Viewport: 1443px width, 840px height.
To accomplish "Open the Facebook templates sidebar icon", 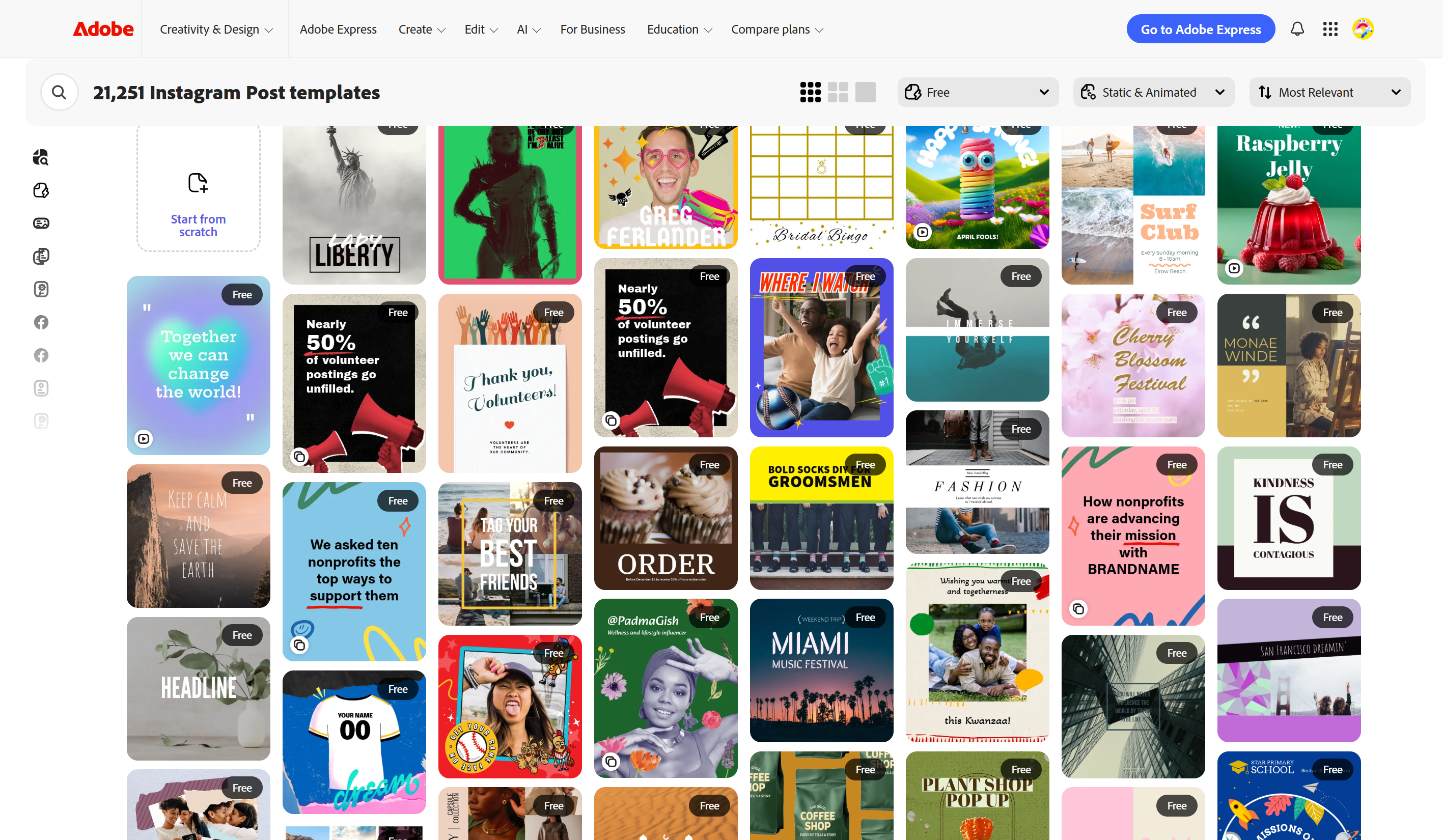I will [41, 322].
